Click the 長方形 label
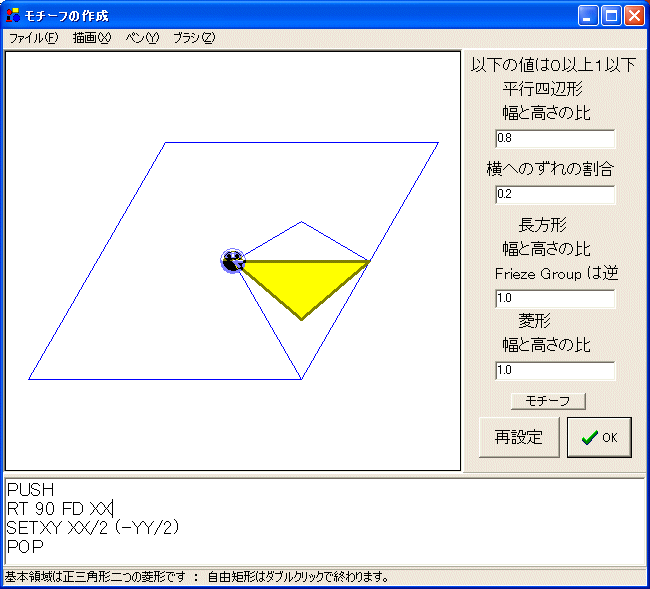The height and width of the screenshot is (589, 650). tap(542, 225)
